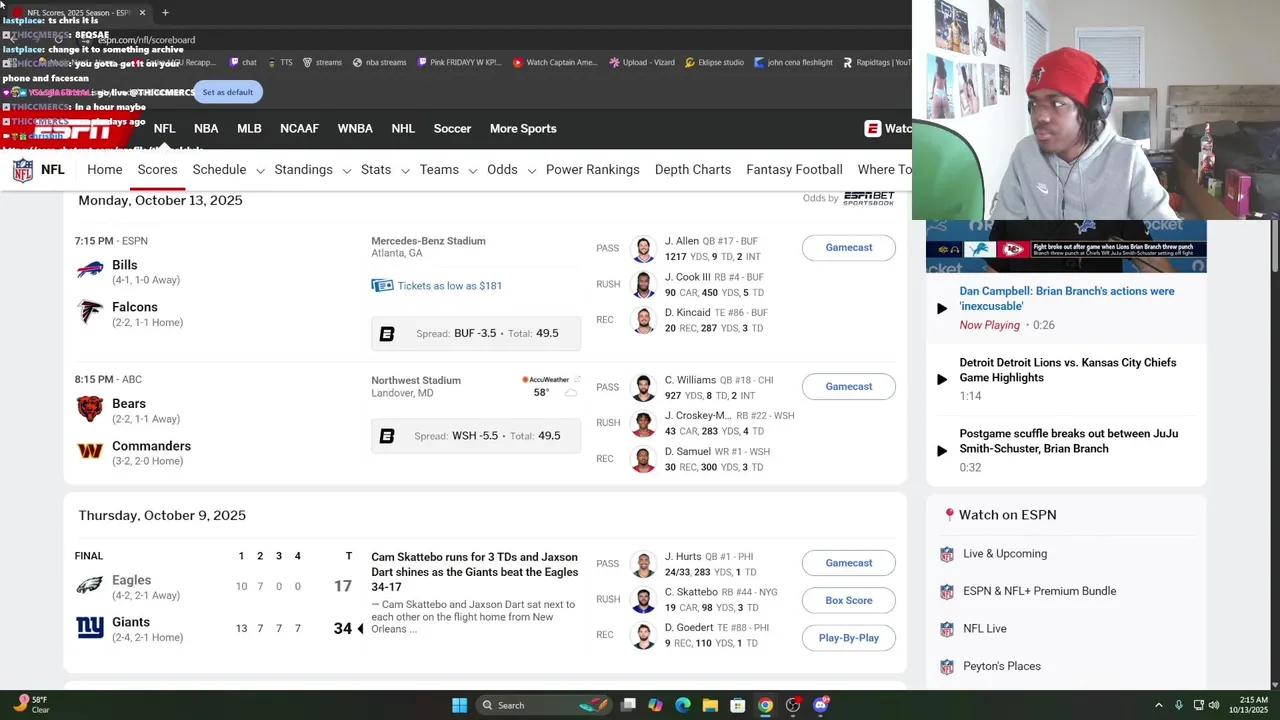Screen dimensions: 1280x720
Task: Open the NFL Live link
Action: tap(985, 629)
